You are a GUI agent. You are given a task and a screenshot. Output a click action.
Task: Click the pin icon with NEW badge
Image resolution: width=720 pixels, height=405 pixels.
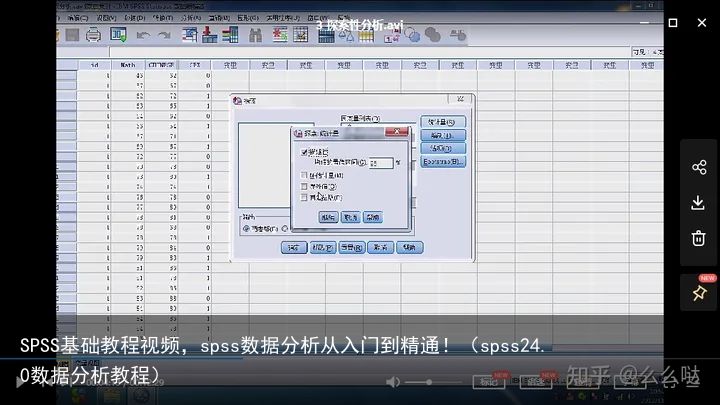tap(699, 292)
